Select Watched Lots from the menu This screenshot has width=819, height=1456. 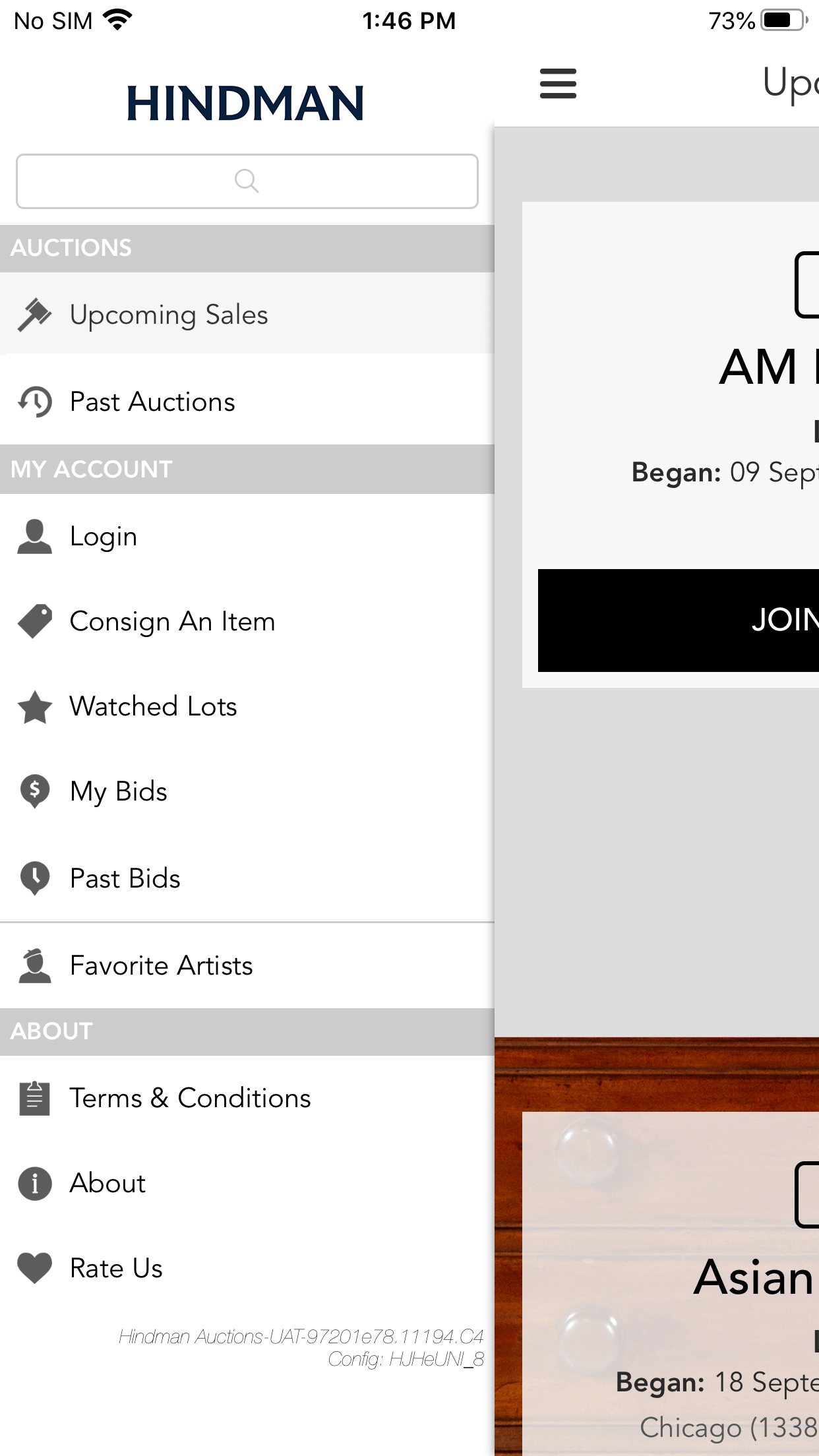153,707
